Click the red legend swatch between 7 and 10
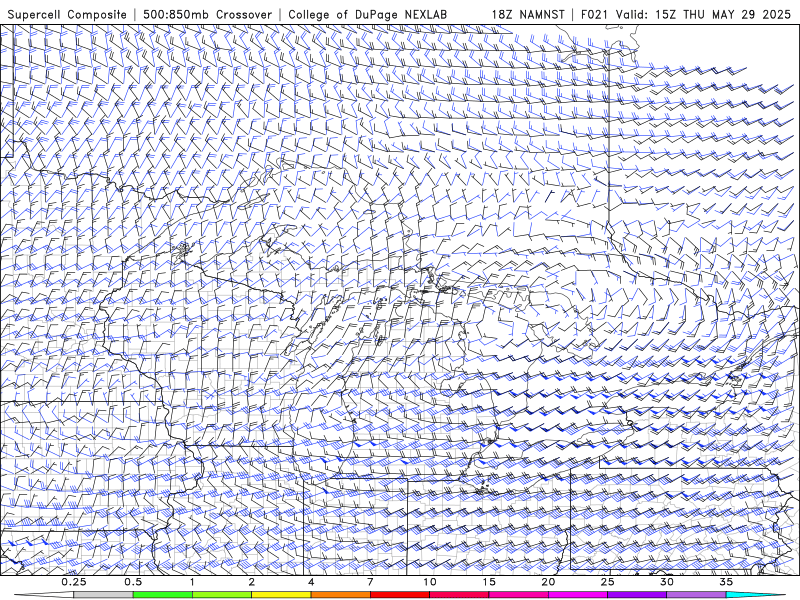Image resolution: width=800 pixels, height=600 pixels. click(400, 595)
